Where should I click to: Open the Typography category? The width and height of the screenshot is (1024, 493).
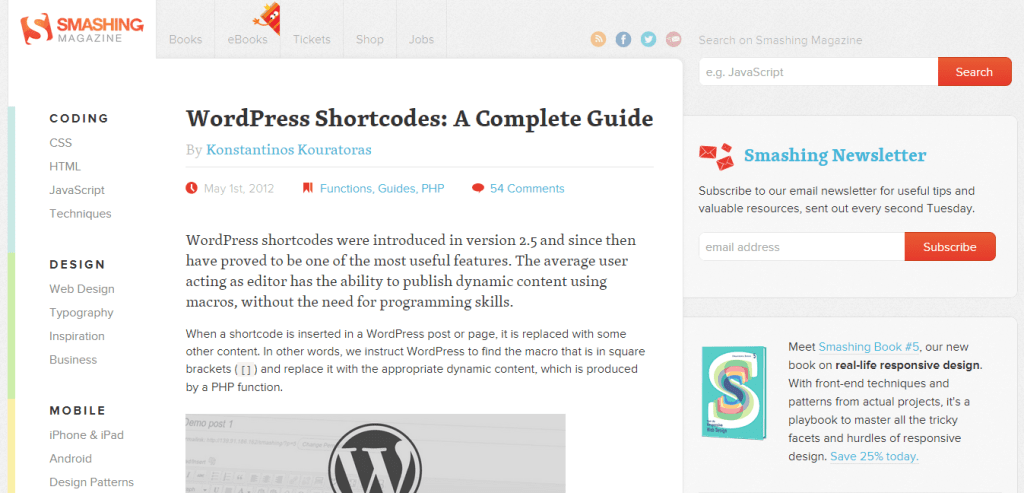click(81, 312)
